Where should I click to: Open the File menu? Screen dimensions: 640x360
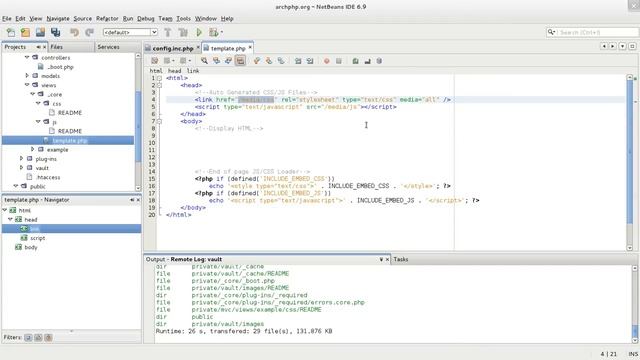[7, 19]
